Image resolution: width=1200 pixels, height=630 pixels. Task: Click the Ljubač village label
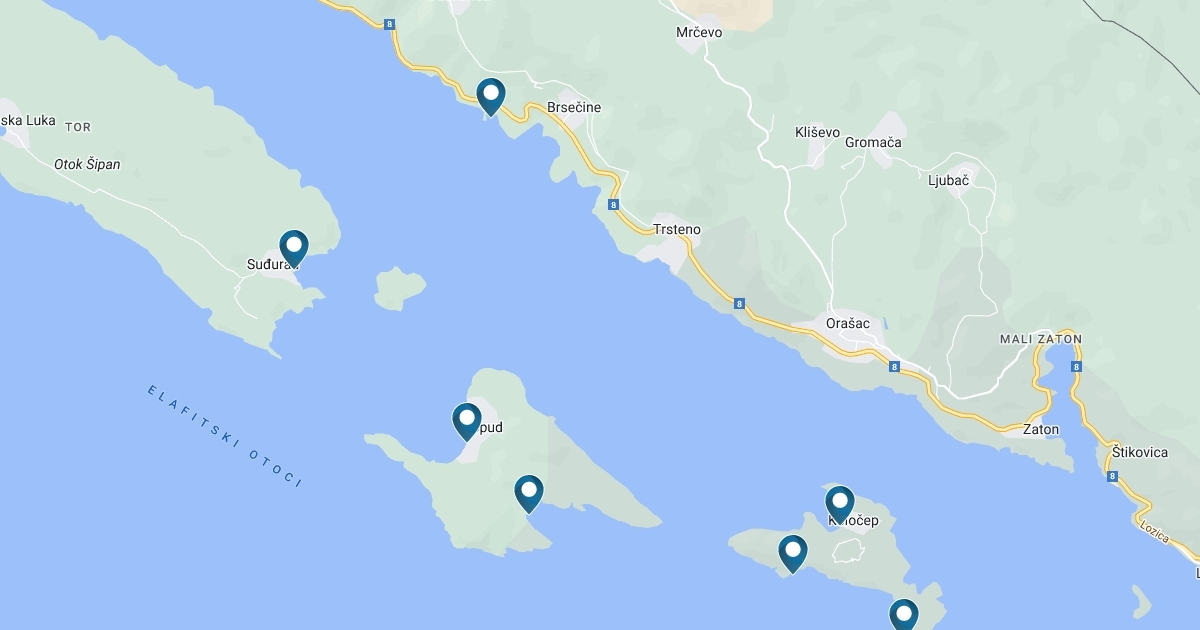coord(948,180)
